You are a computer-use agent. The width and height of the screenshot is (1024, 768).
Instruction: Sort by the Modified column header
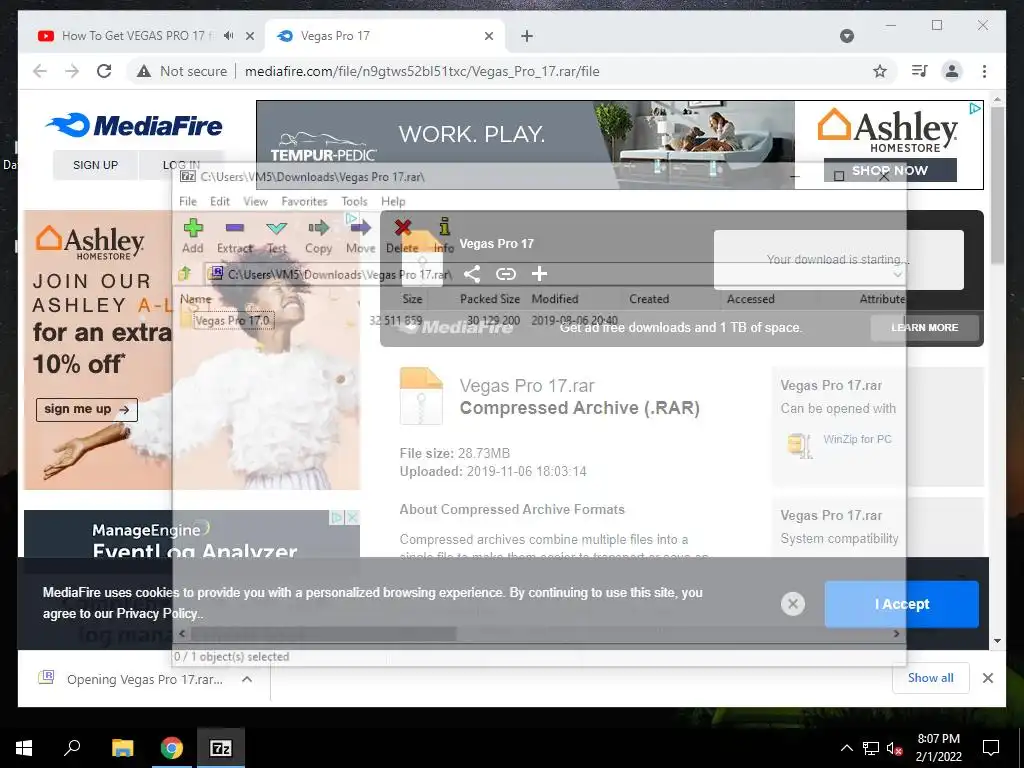click(555, 298)
